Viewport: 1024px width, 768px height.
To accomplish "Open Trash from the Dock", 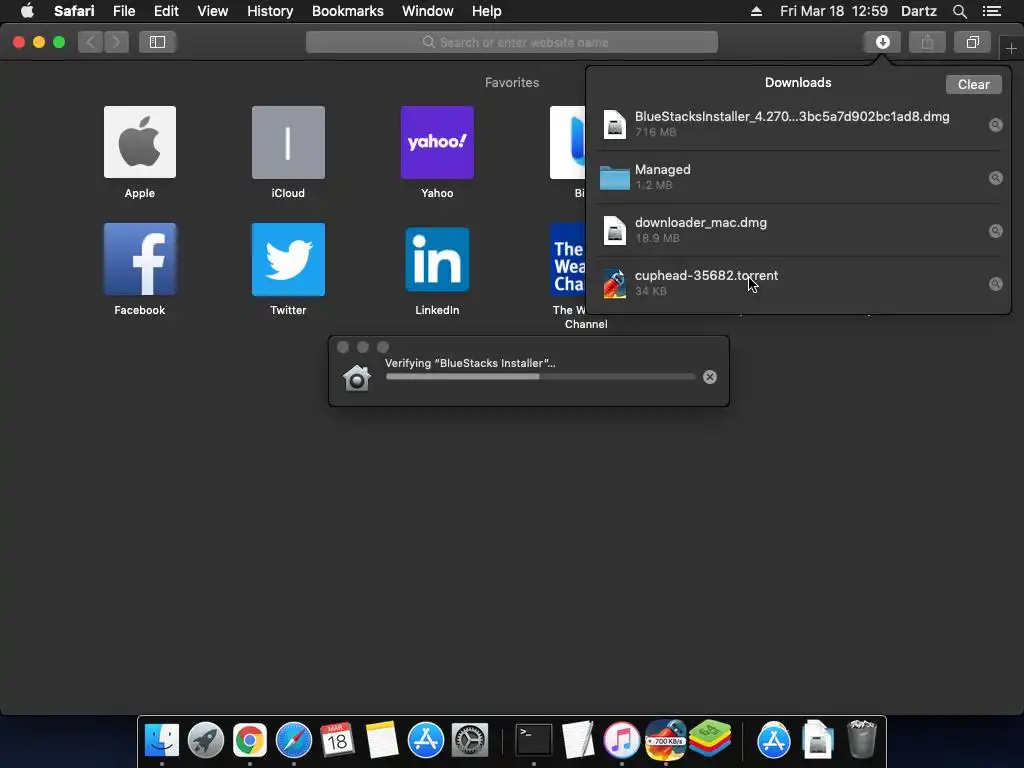I will (x=861, y=741).
